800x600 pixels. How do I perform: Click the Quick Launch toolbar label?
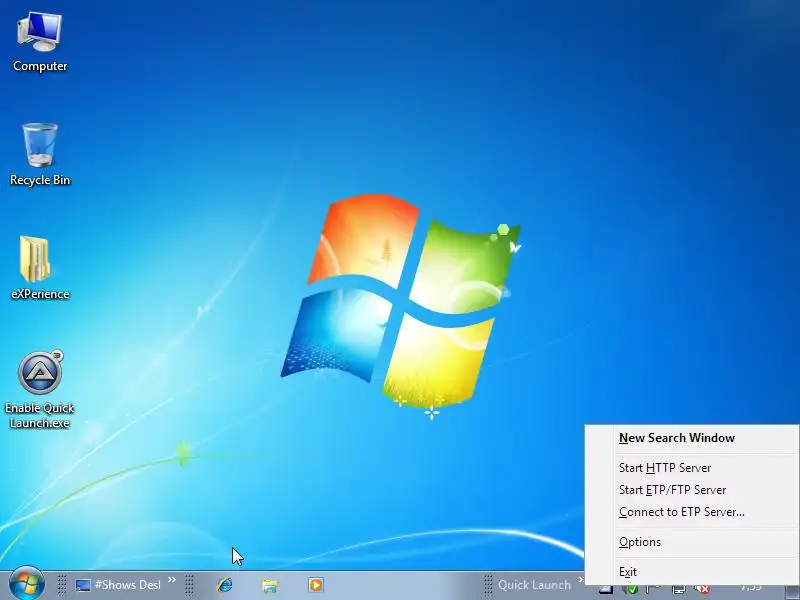(x=534, y=585)
